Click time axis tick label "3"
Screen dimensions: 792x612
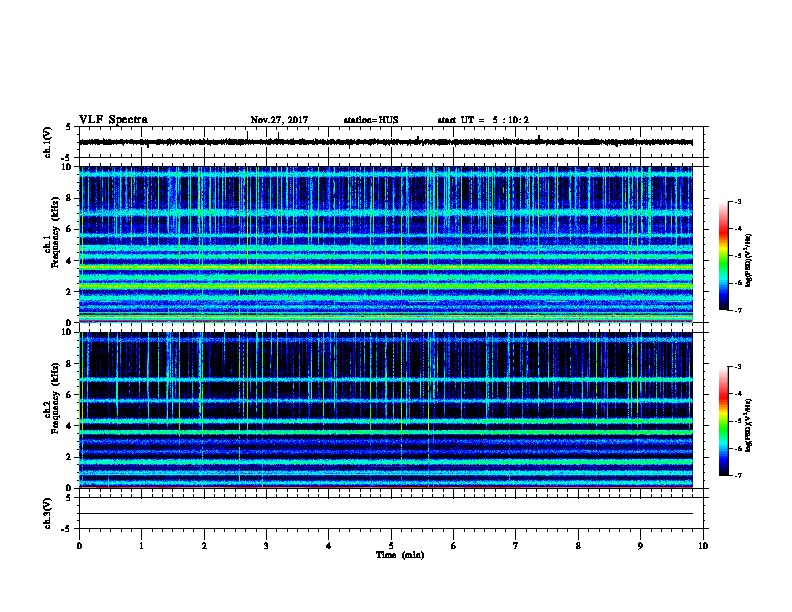[266, 546]
